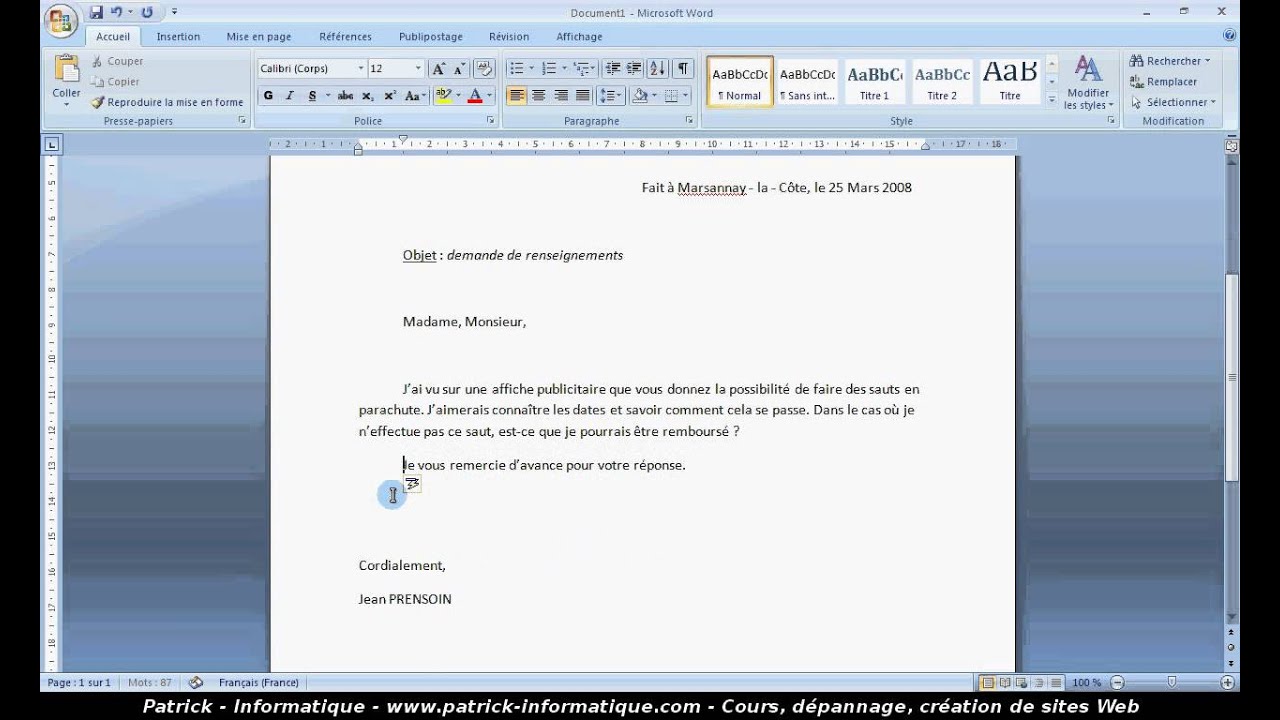Click the Office button logo

61,20
